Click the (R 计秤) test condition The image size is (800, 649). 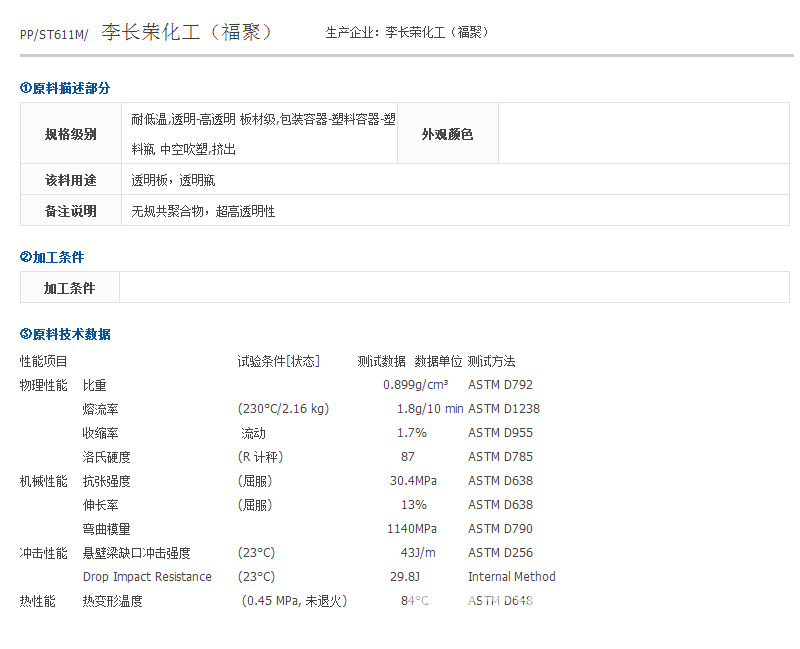click(x=260, y=457)
